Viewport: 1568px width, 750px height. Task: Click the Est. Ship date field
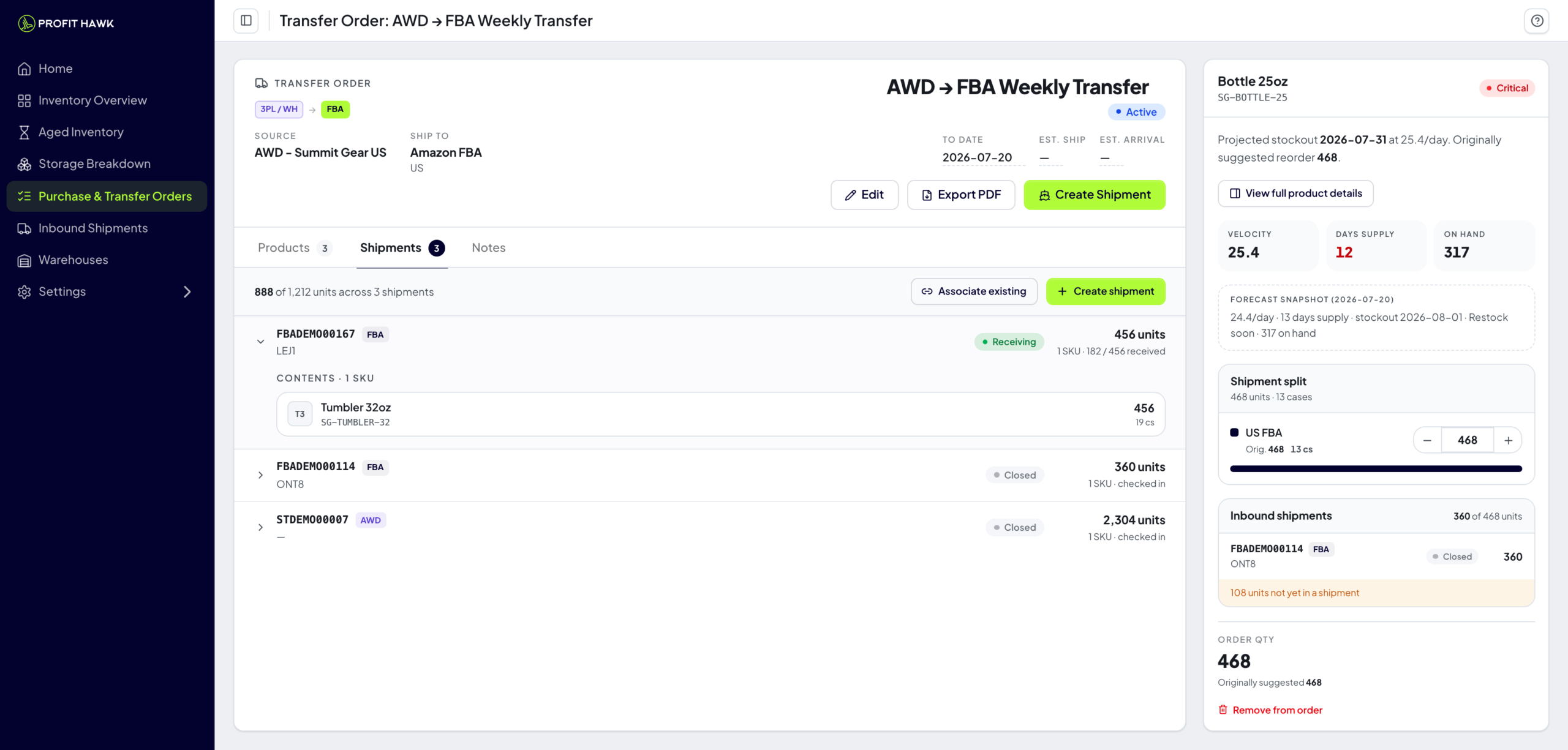point(1050,158)
